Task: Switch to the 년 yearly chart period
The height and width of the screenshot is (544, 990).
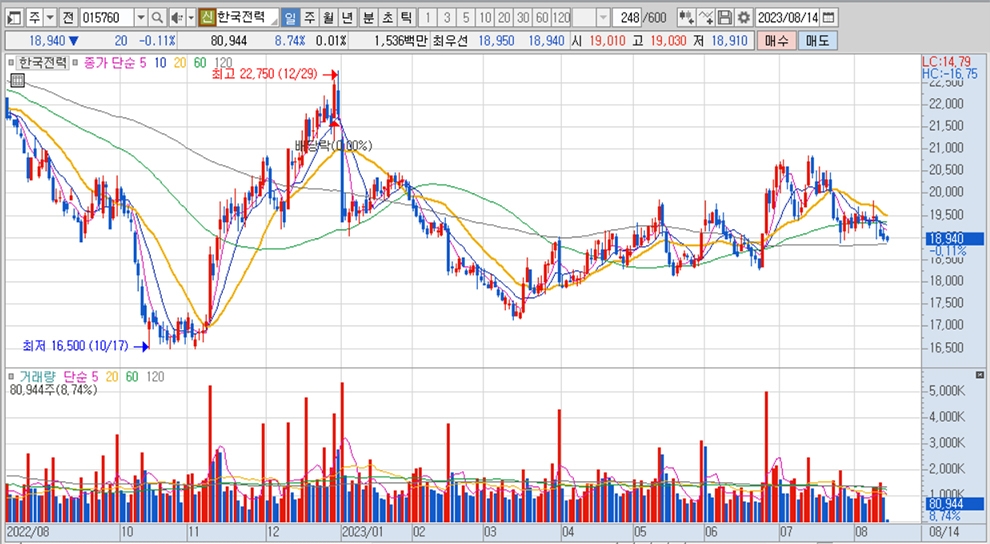Action: point(347,17)
